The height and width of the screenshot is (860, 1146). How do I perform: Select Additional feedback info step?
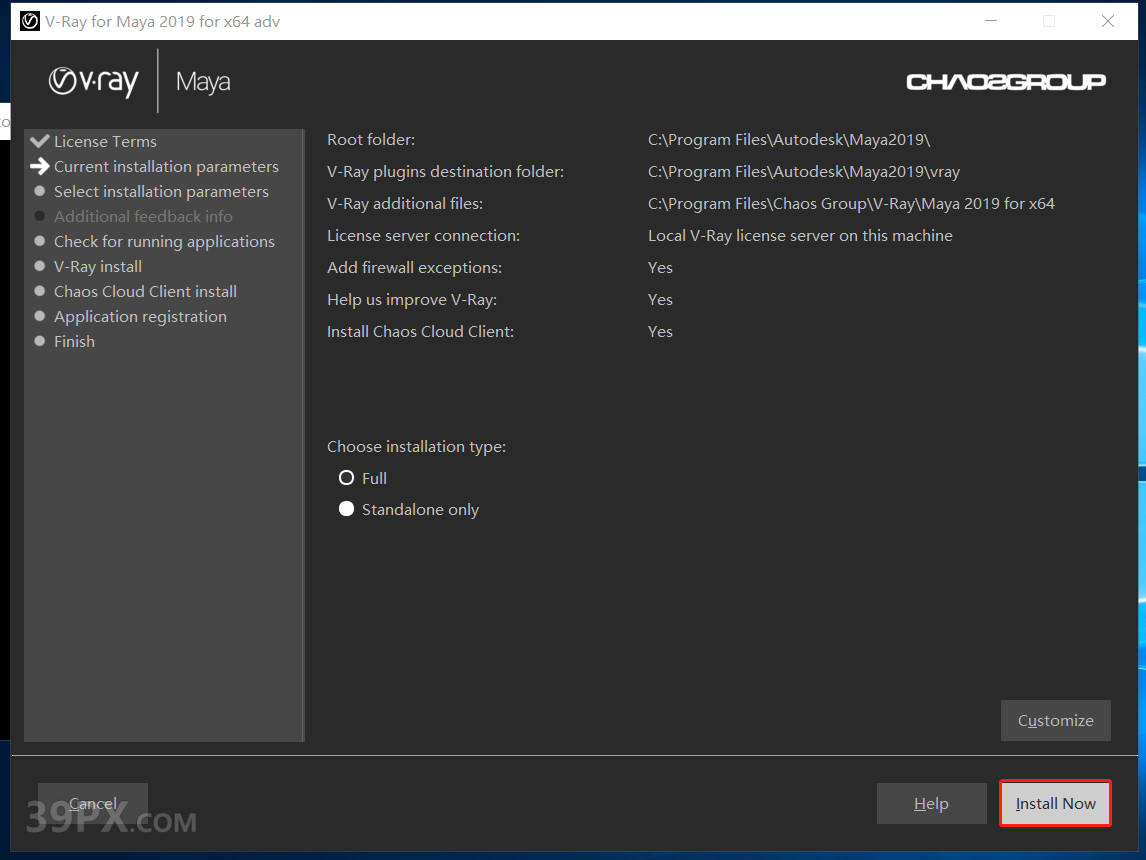click(x=143, y=216)
